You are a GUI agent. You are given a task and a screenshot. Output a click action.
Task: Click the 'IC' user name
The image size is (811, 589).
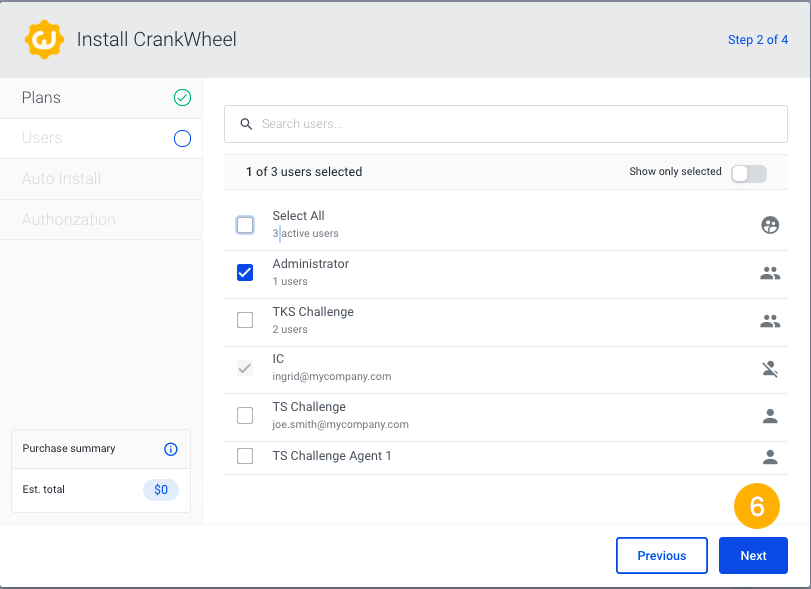click(x=278, y=359)
